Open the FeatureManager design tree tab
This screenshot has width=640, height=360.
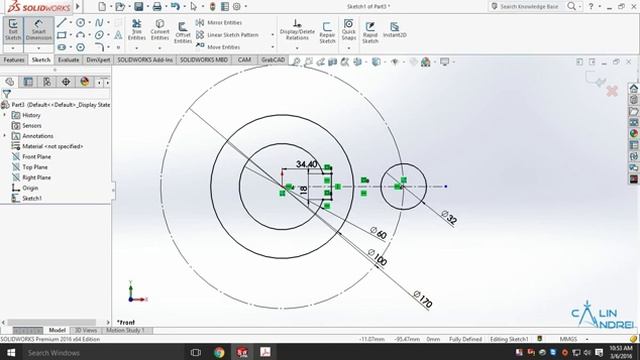[10, 82]
